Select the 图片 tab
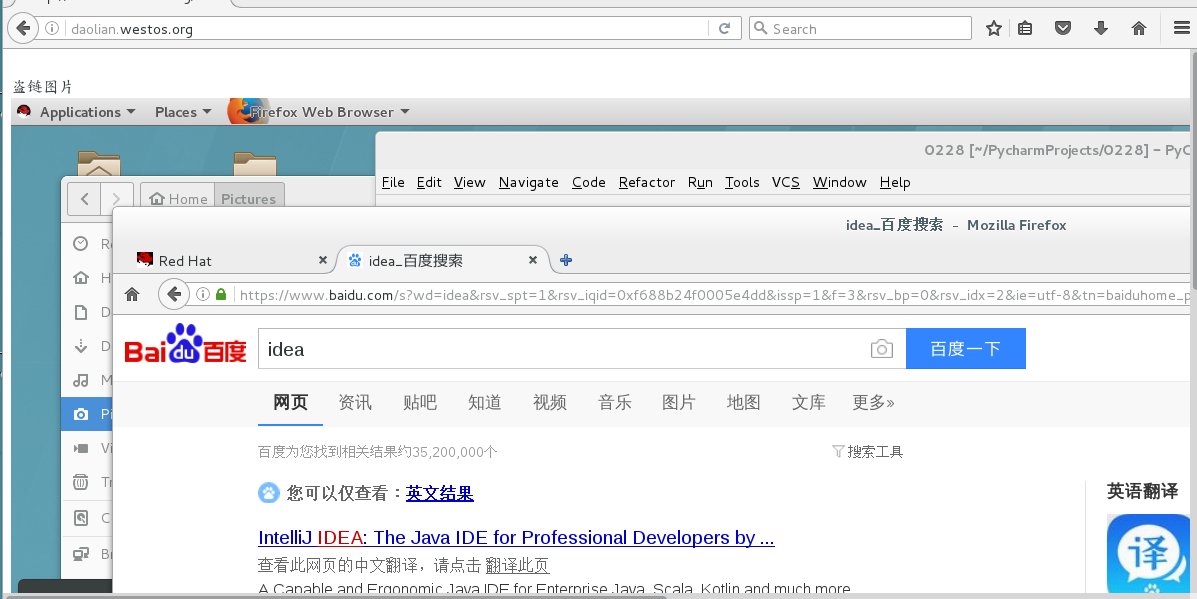 pos(679,402)
